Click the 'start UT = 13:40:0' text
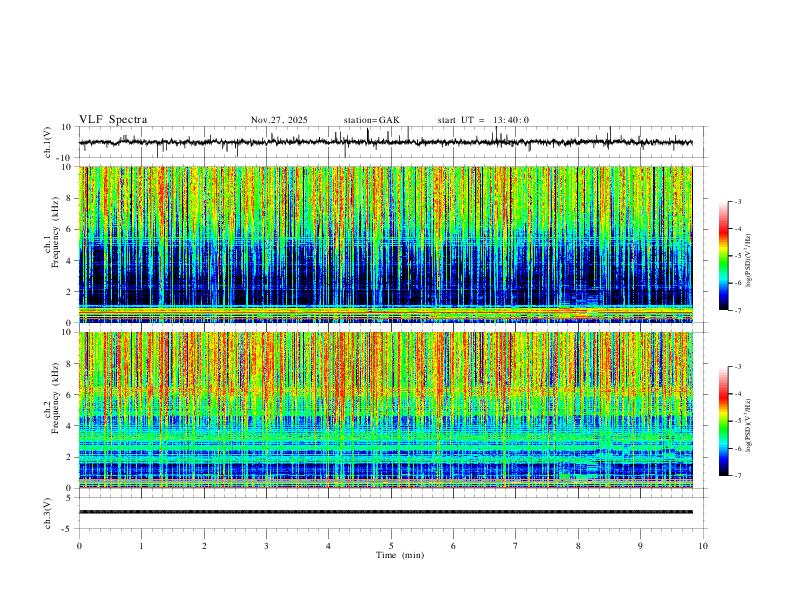This screenshot has height=612, width=792. [483, 120]
